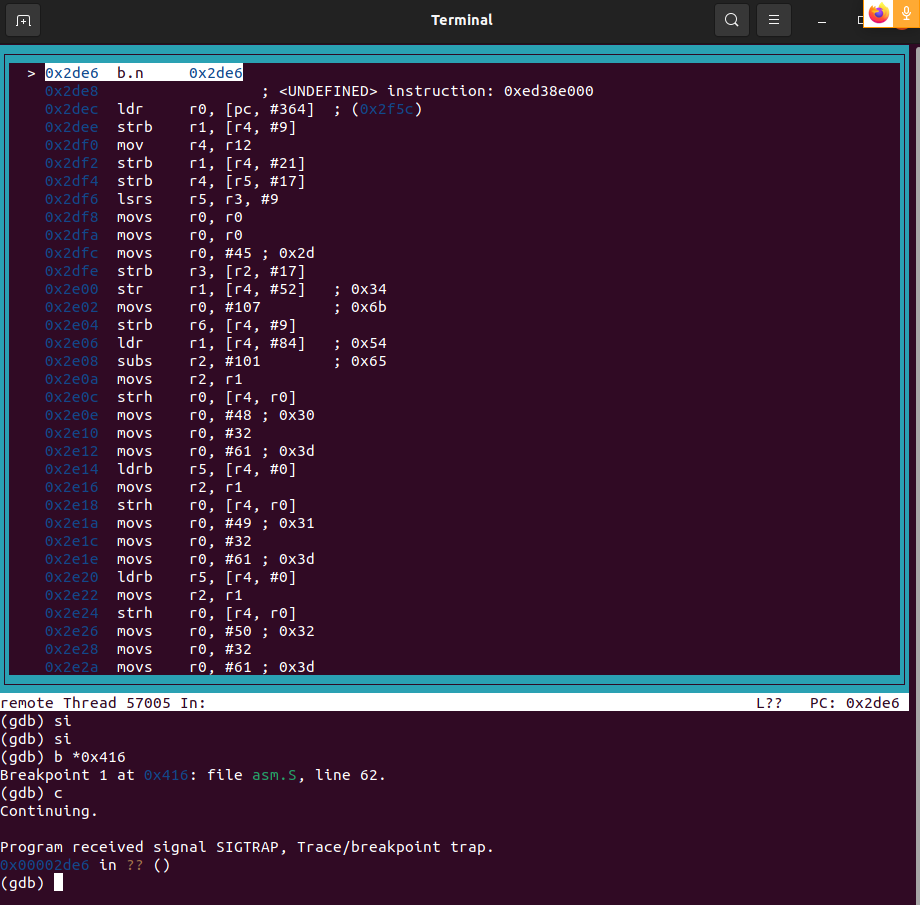Click the Firefox icon in the corner

point(877,13)
